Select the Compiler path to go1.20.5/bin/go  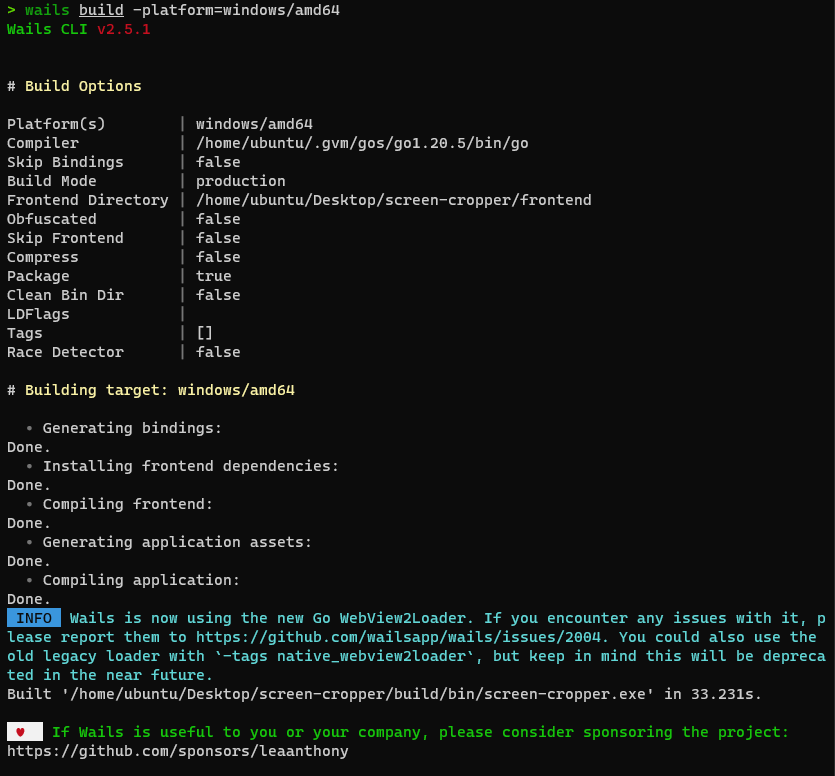(362, 143)
